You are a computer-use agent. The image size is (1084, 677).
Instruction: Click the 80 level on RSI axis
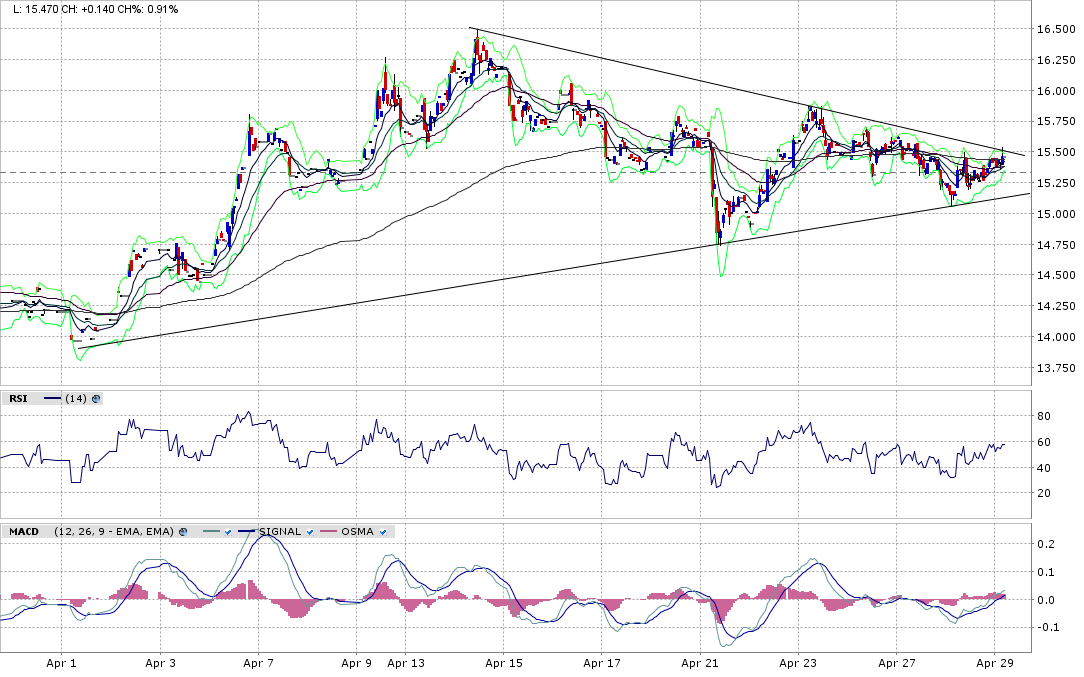pos(1043,416)
